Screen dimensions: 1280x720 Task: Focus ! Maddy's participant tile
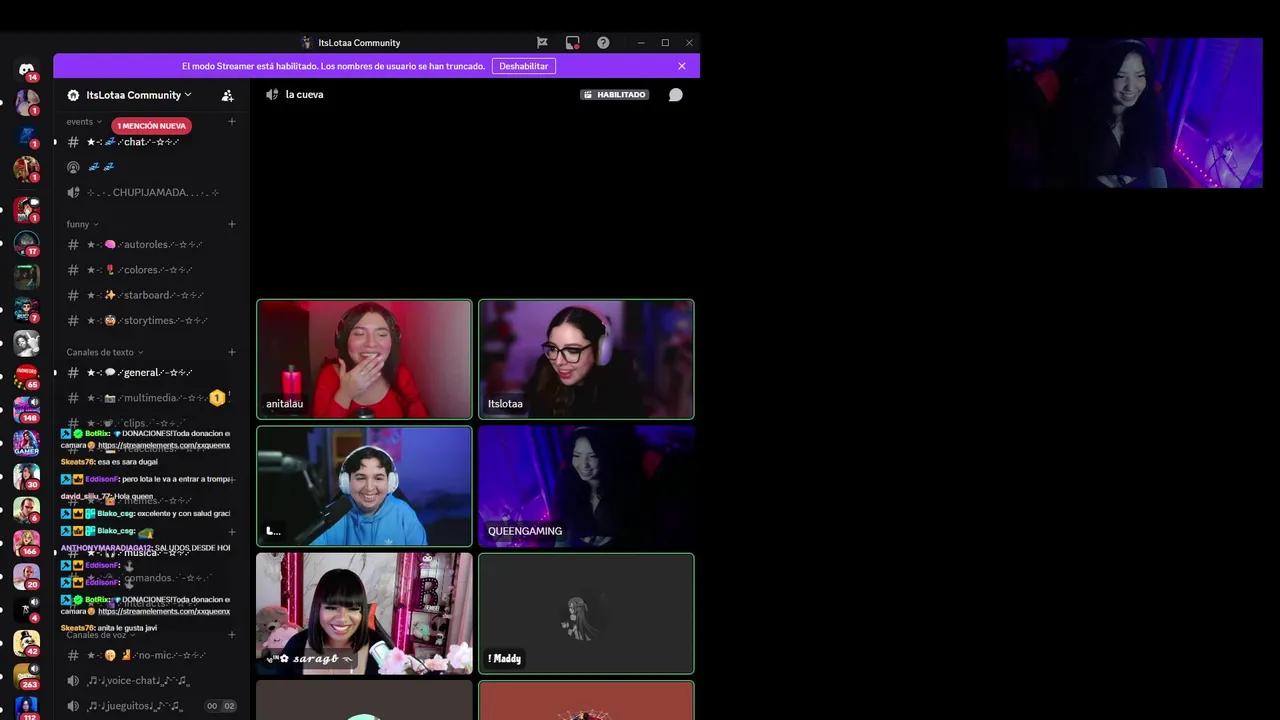pyautogui.click(x=586, y=614)
